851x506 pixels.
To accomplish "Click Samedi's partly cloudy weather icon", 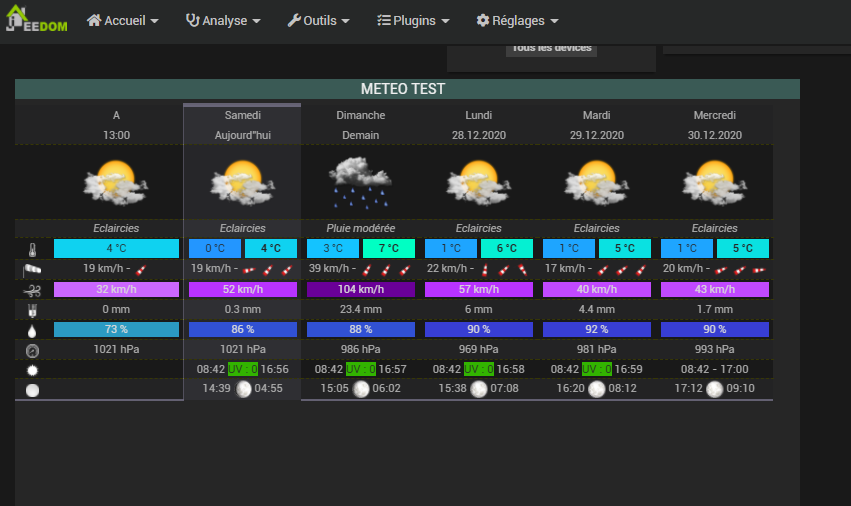I will tap(243, 182).
